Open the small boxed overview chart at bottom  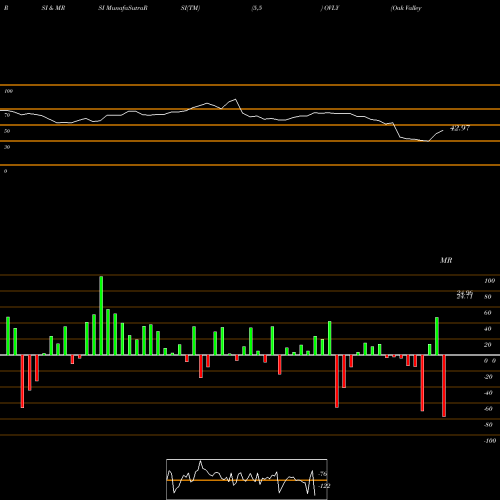pos(247,479)
